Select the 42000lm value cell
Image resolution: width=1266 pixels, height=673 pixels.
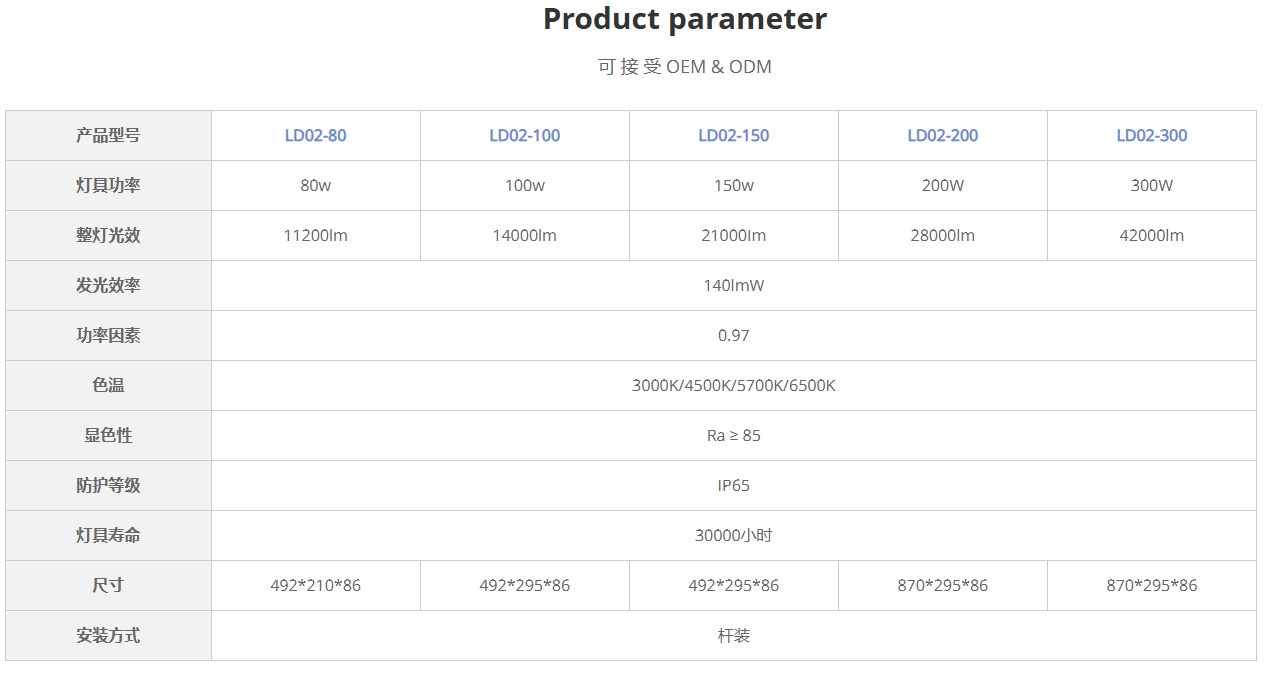coord(1151,236)
